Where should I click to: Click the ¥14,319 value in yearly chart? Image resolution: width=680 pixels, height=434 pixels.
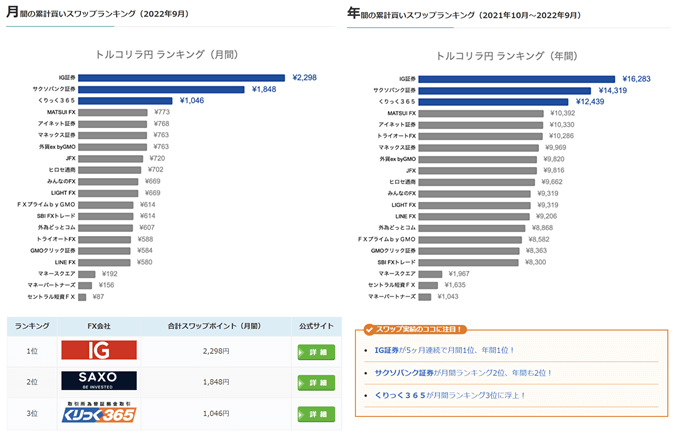click(613, 91)
